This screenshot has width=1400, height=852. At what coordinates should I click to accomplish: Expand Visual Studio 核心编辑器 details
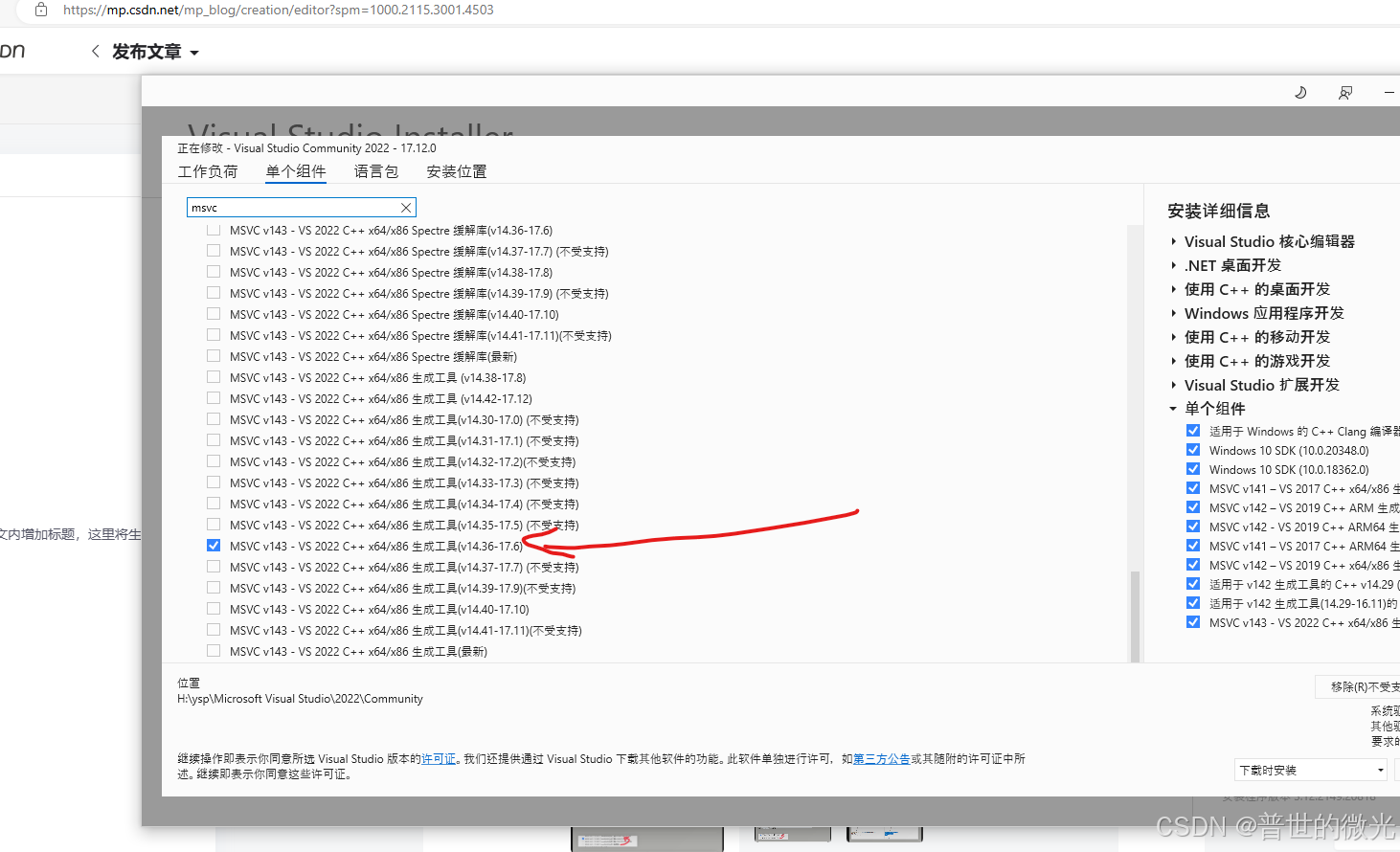1173,241
